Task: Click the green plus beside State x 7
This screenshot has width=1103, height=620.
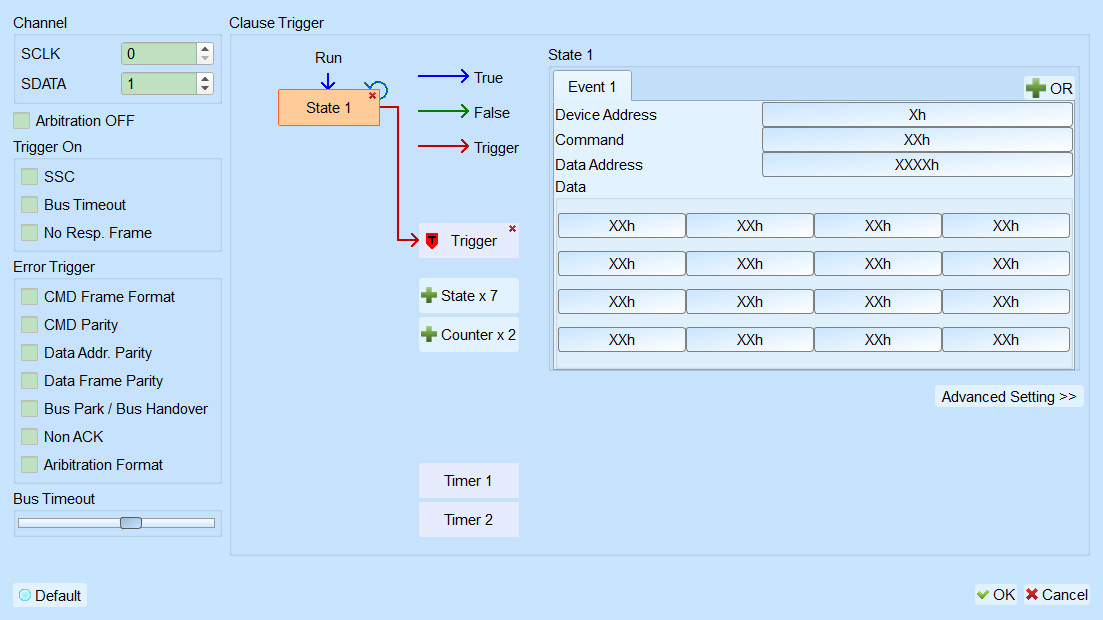Action: click(428, 296)
